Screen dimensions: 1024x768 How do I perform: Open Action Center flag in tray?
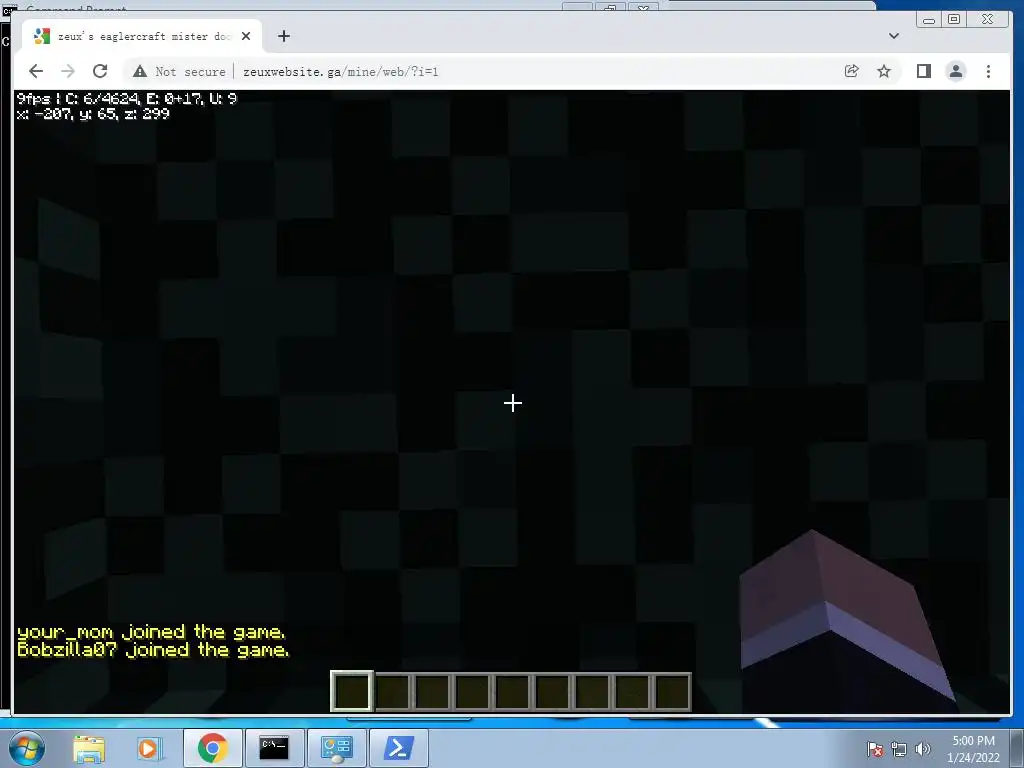(874, 749)
